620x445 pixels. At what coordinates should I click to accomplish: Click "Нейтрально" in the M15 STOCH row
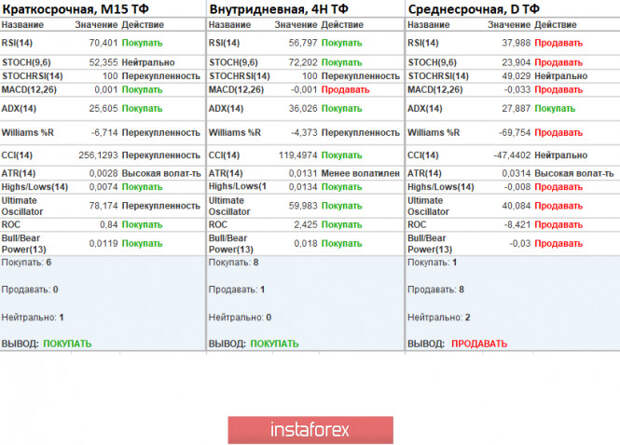[148, 62]
